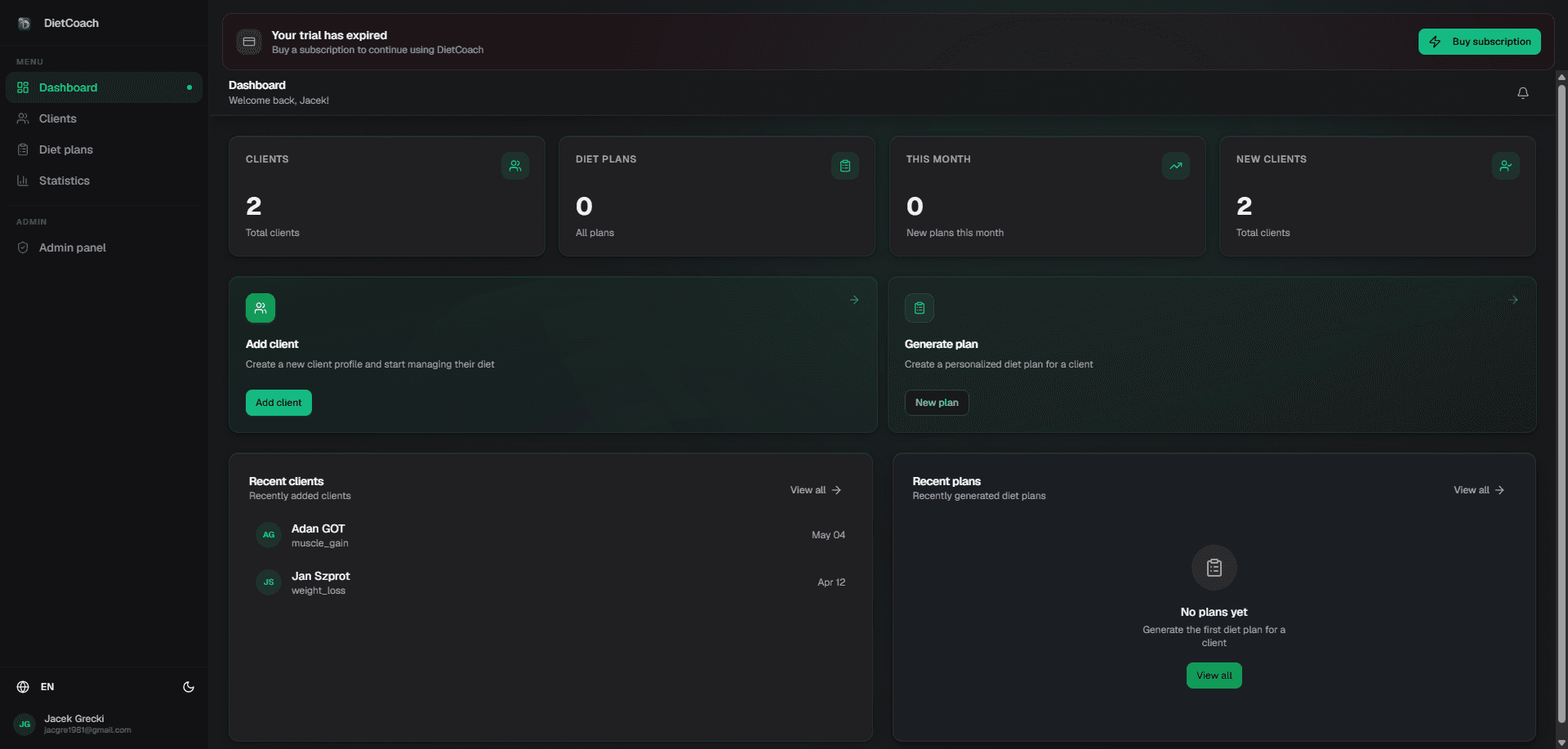
Task: Click the Admin panel shield icon
Action: 23,247
